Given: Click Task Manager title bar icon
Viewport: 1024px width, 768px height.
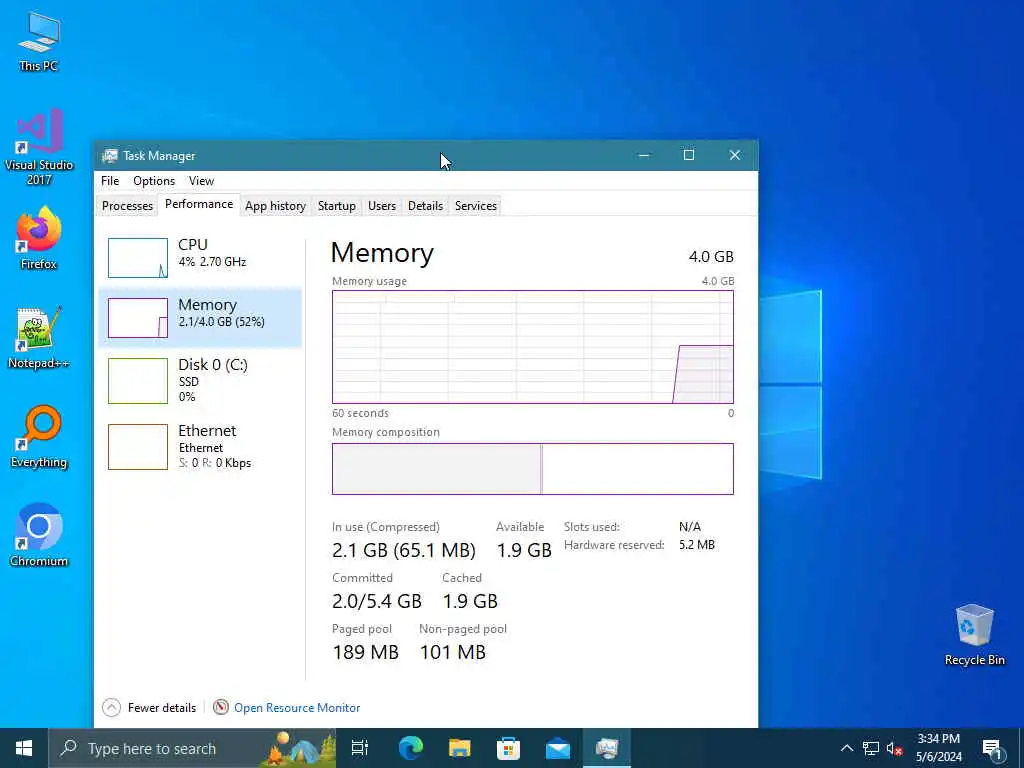Looking at the screenshot, I should [x=110, y=155].
